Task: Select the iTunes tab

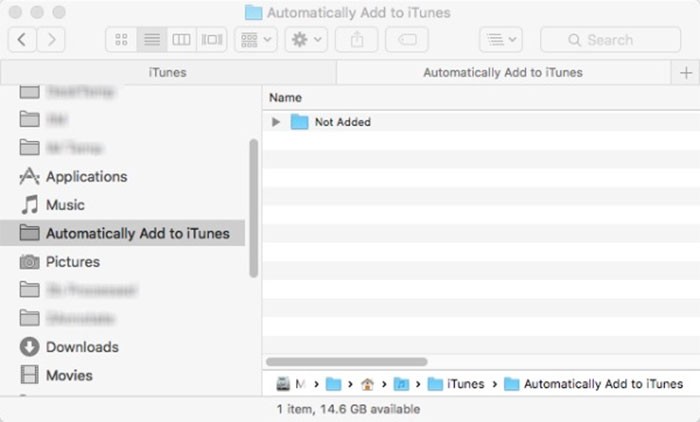Action: tap(167, 72)
